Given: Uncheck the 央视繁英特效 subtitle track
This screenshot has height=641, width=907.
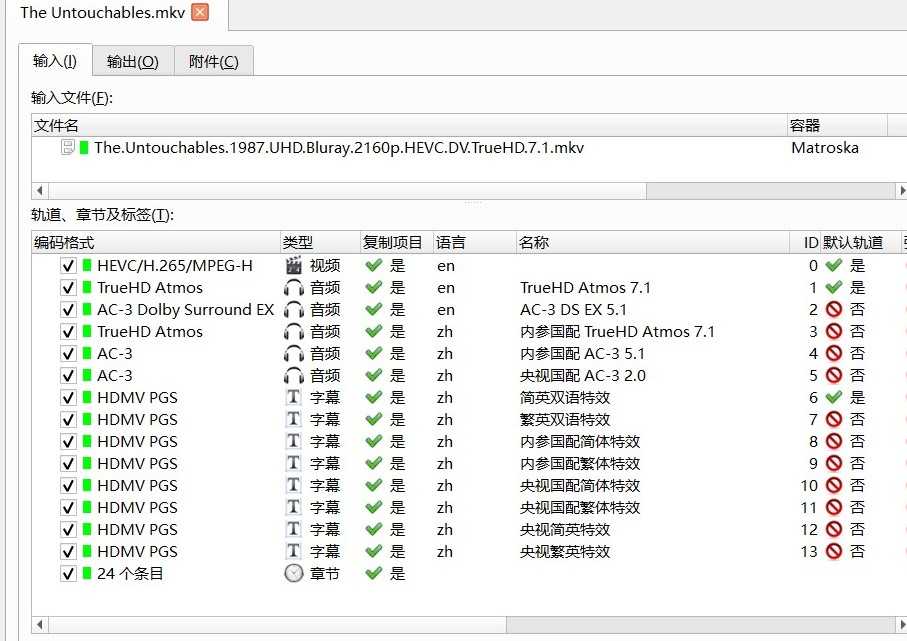Looking at the screenshot, I should [x=68, y=552].
